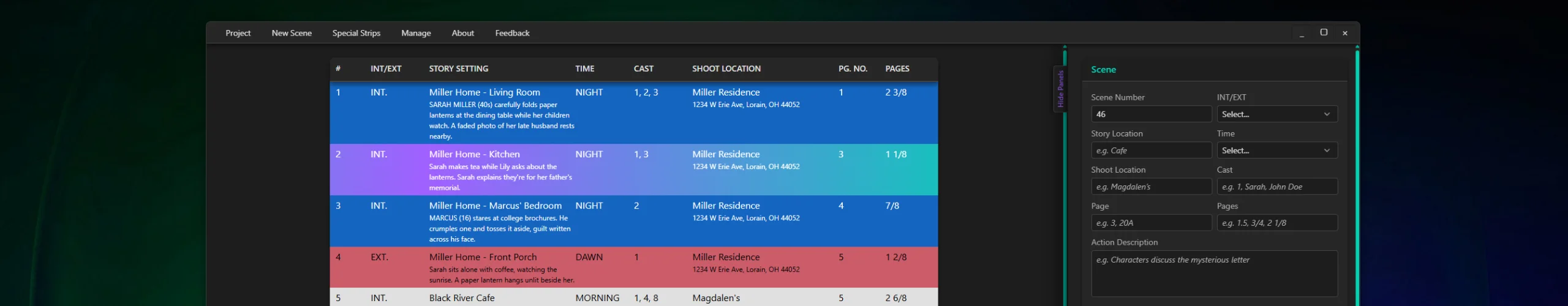Focus the Shoot Location input field
The width and height of the screenshot is (1568, 306).
1150,187
